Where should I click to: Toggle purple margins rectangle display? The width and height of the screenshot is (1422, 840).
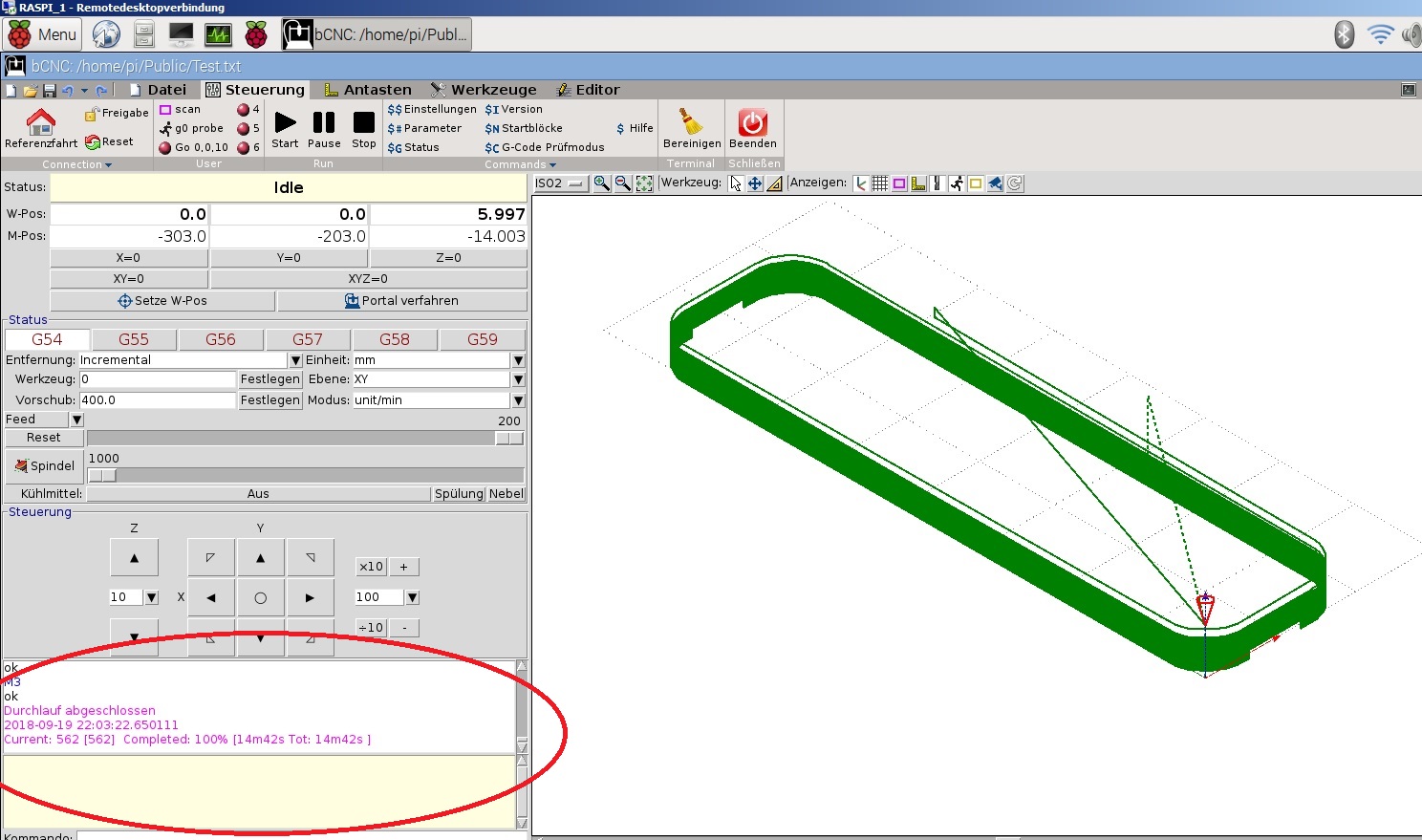click(x=899, y=183)
